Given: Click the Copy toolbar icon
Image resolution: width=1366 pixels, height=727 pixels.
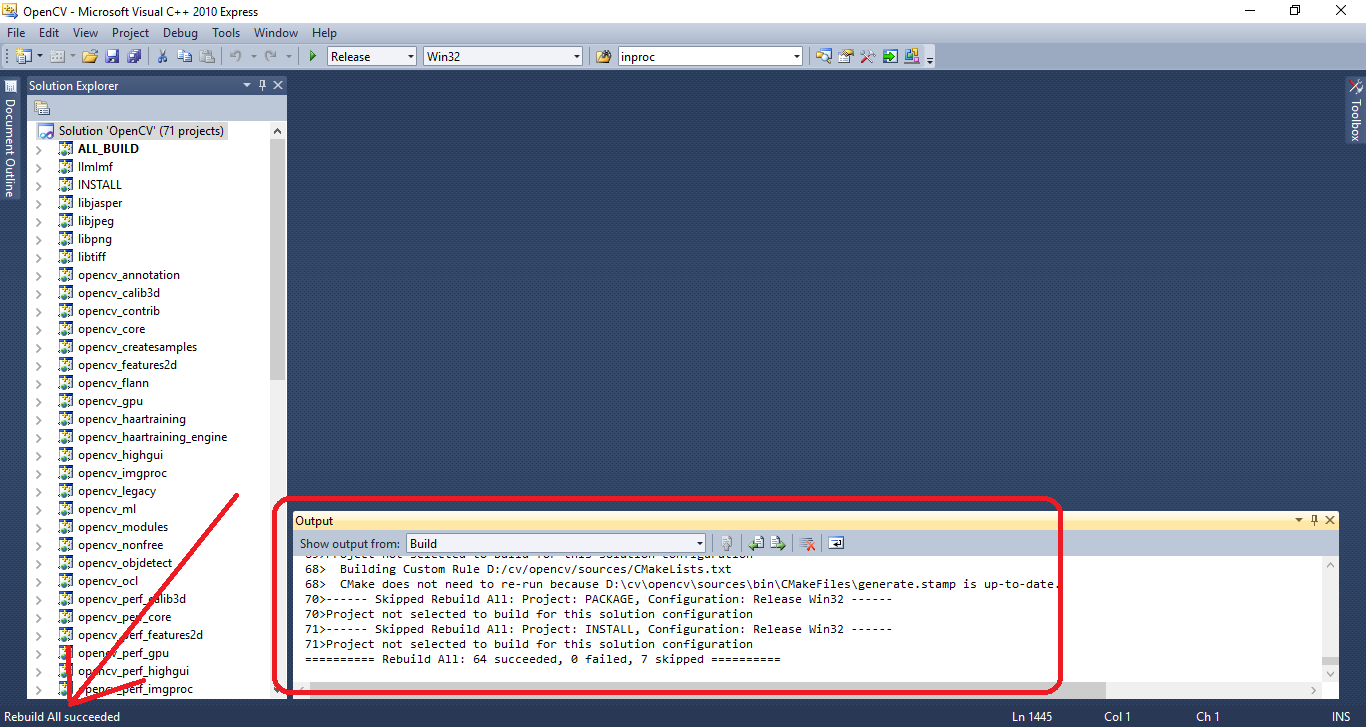Looking at the screenshot, I should (185, 56).
